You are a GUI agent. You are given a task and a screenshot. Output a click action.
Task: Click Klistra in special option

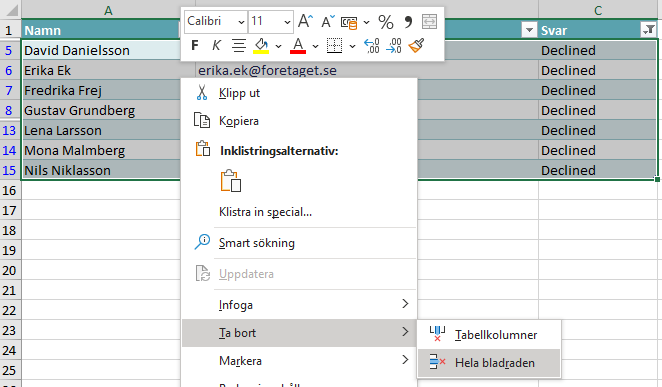(265, 212)
